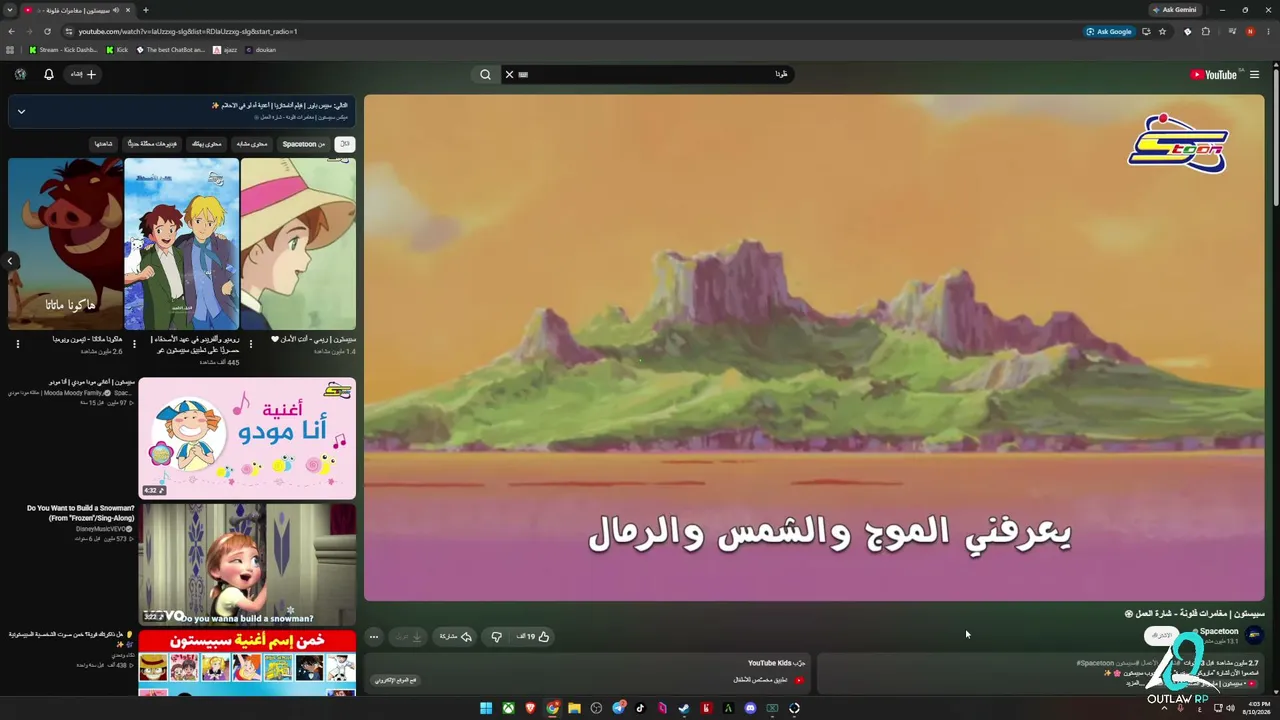This screenshot has width=1280, height=720.
Task: Open the 'The best ChatBot an...' bookmark
Action: [171, 49]
